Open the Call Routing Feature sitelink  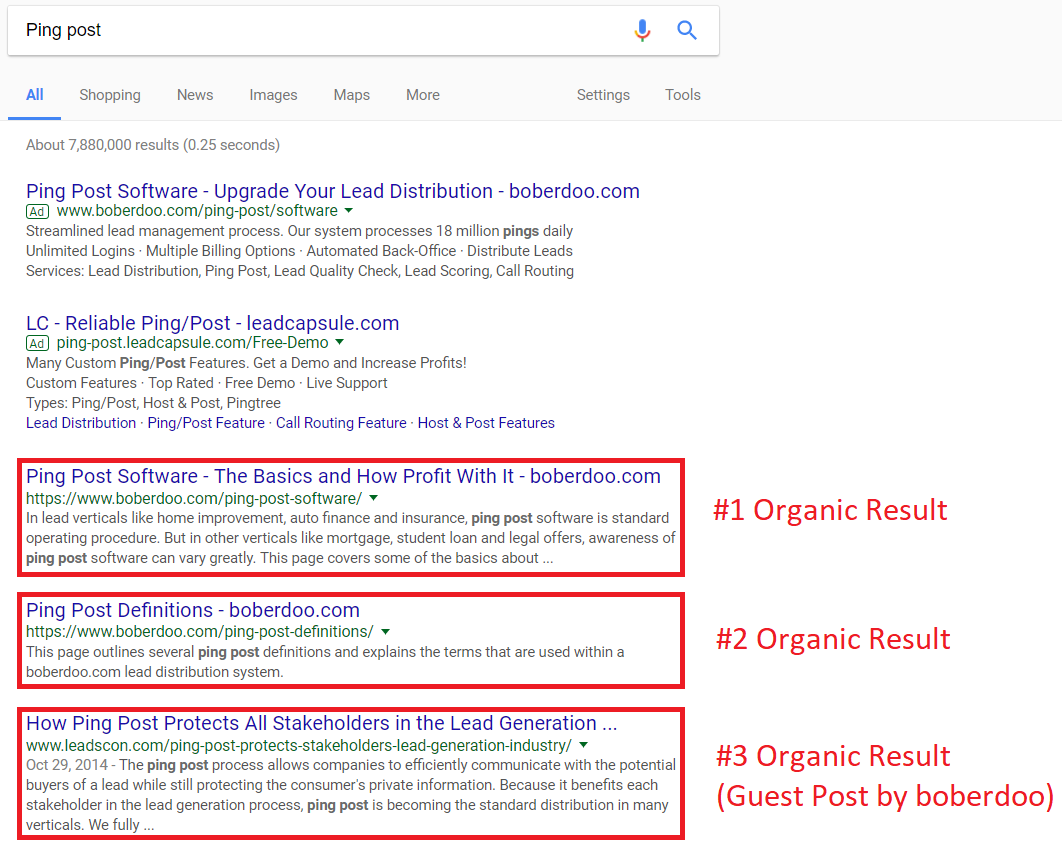[x=341, y=423]
